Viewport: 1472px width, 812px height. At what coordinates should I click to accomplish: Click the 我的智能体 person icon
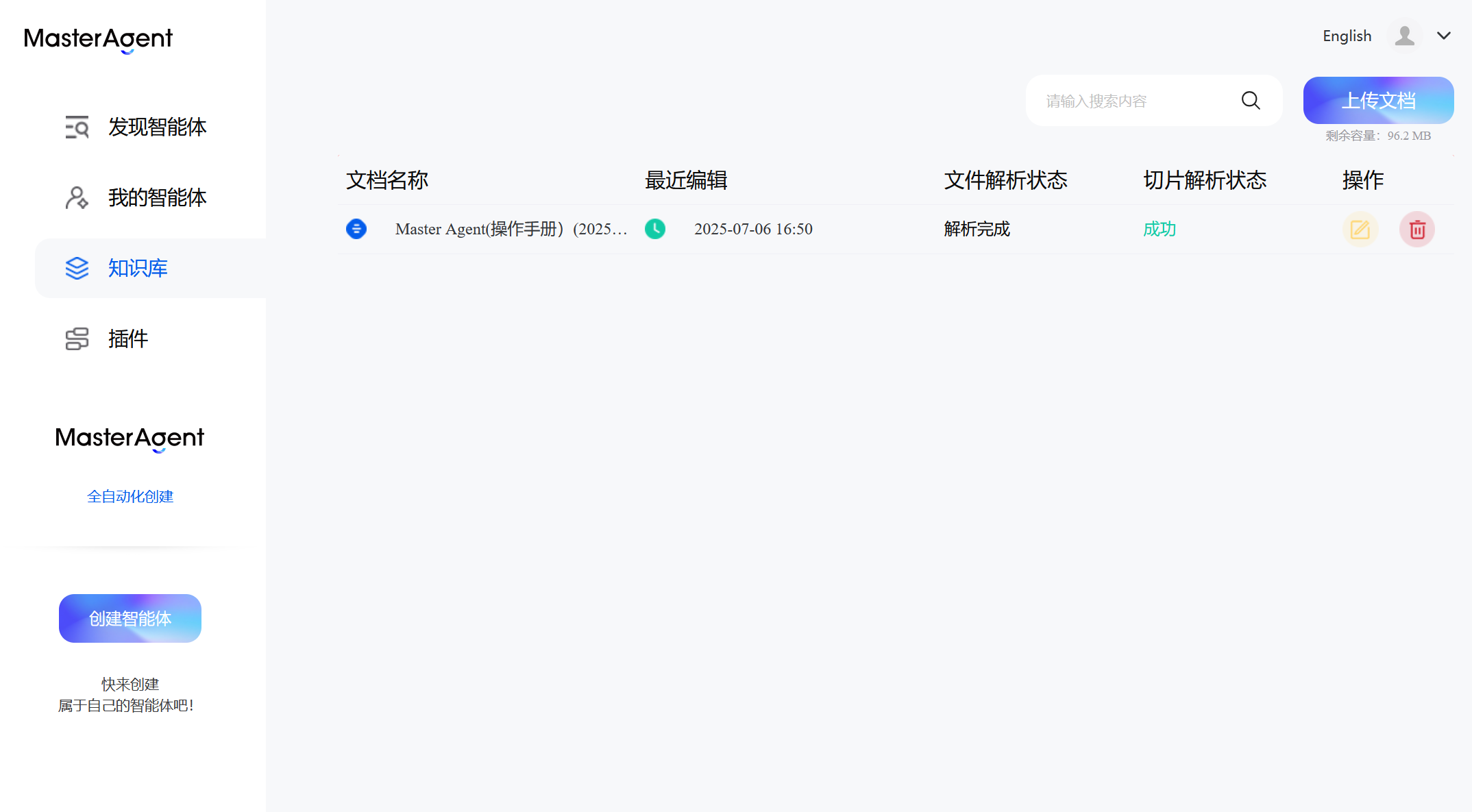click(77, 197)
